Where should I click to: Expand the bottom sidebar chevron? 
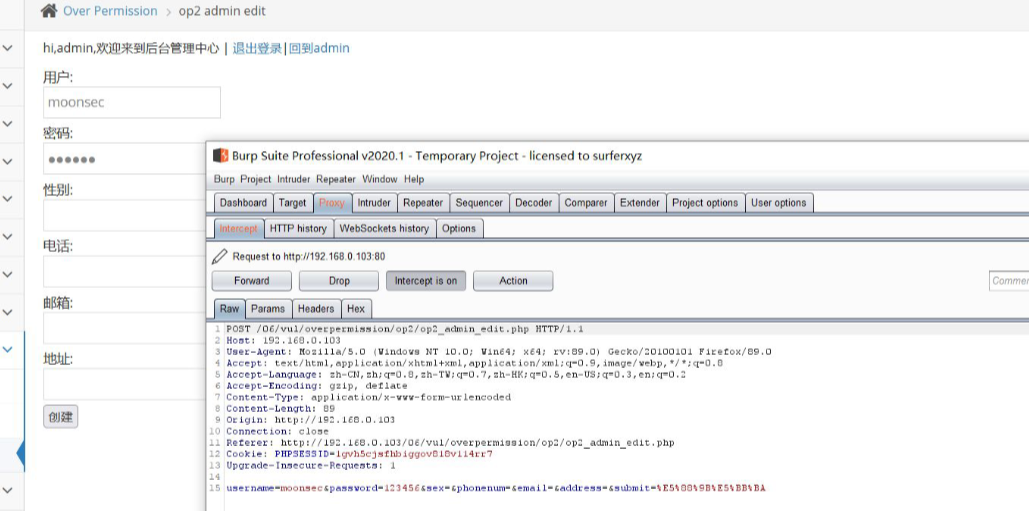7,490
